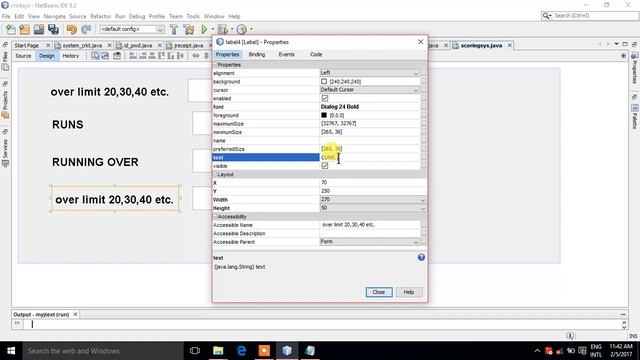Open the Properties side panel on right
The image size is (640, 360).
point(635,67)
